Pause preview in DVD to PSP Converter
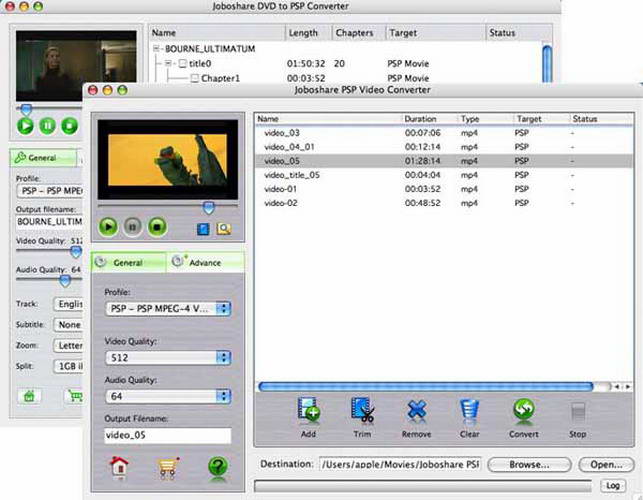643x500 pixels. pos(47,126)
